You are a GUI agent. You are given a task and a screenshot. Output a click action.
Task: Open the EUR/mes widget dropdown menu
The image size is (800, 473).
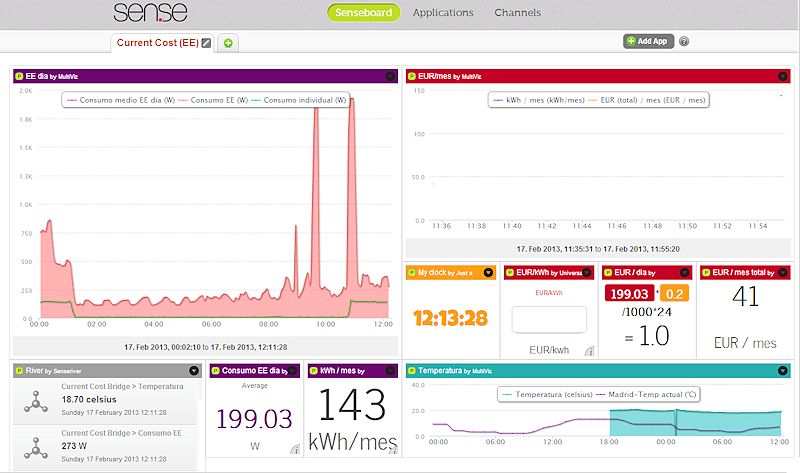783,77
